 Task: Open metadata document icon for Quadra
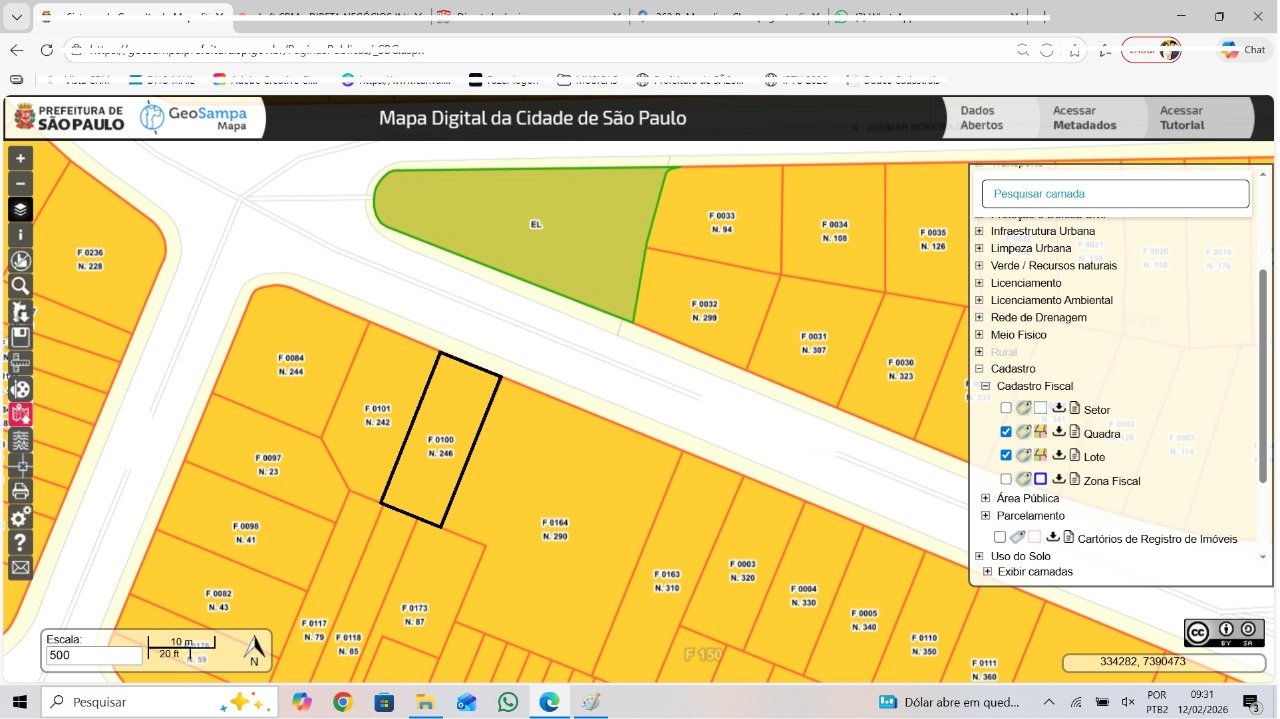click(1075, 433)
